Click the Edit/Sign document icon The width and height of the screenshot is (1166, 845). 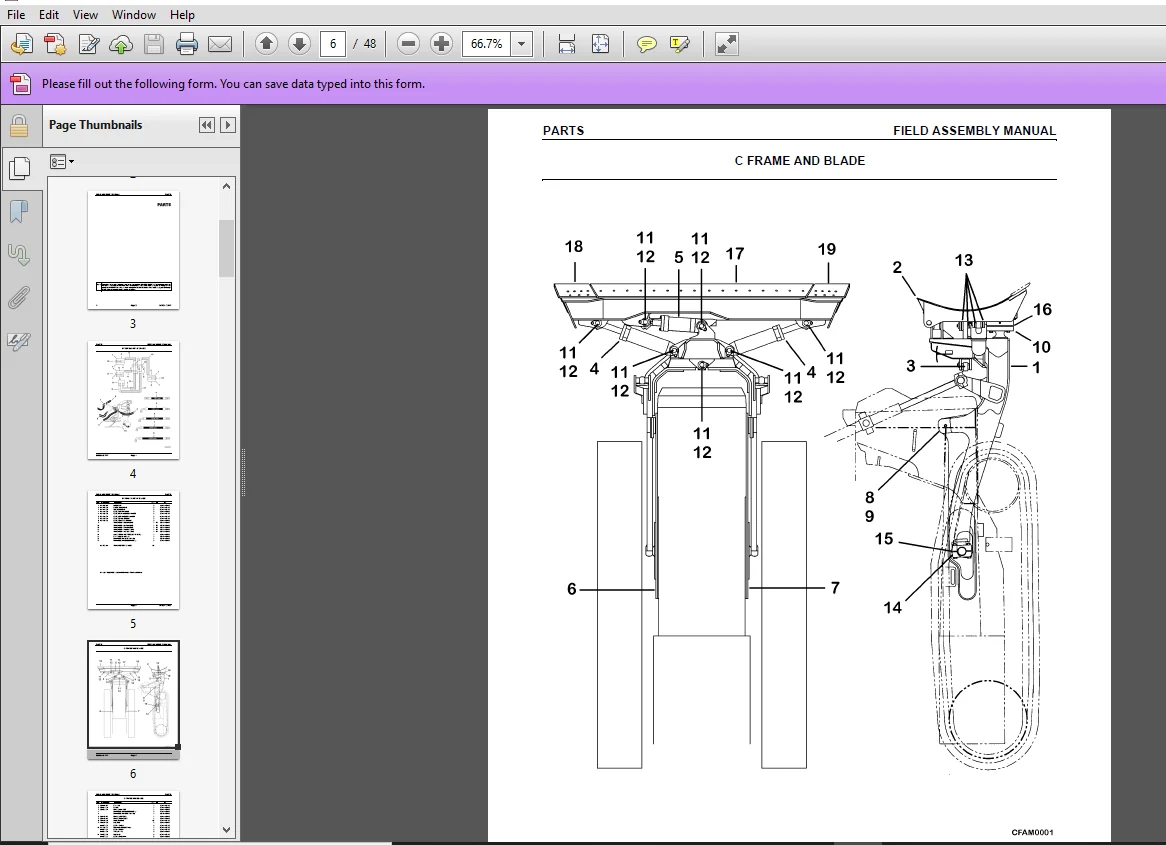coord(88,45)
